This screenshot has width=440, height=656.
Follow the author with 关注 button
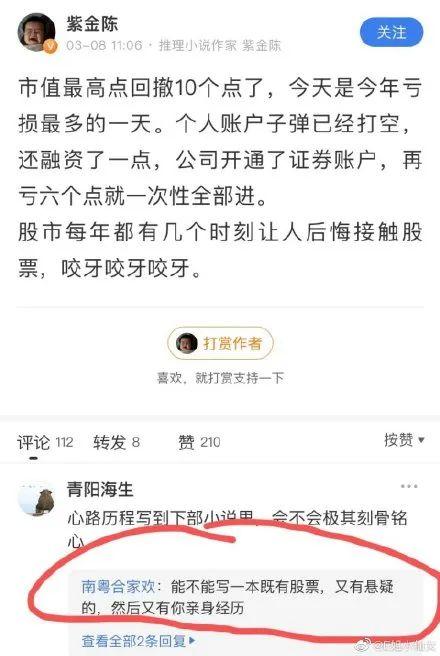click(391, 32)
